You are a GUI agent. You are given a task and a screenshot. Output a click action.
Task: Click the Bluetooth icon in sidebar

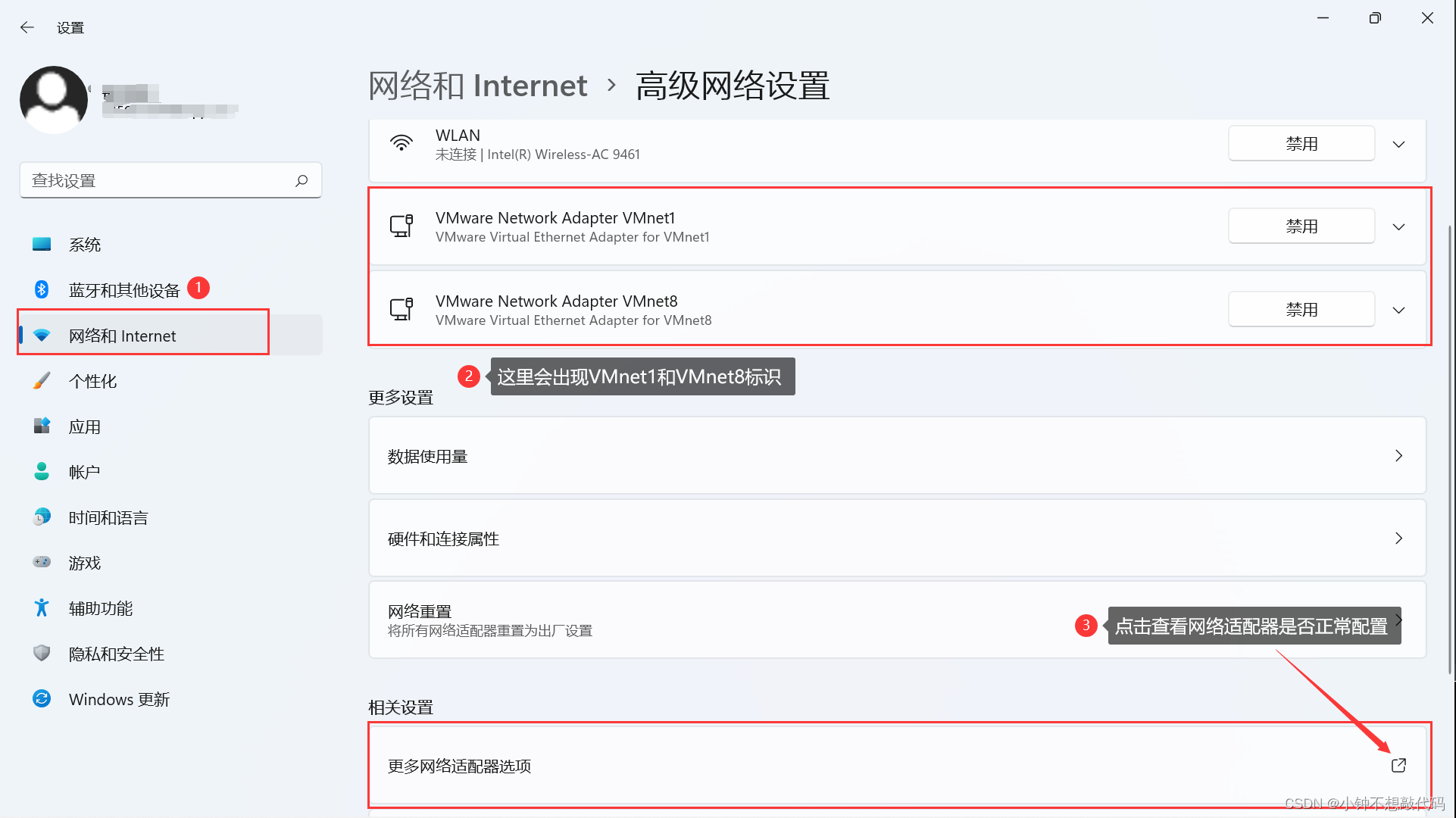[x=42, y=289]
